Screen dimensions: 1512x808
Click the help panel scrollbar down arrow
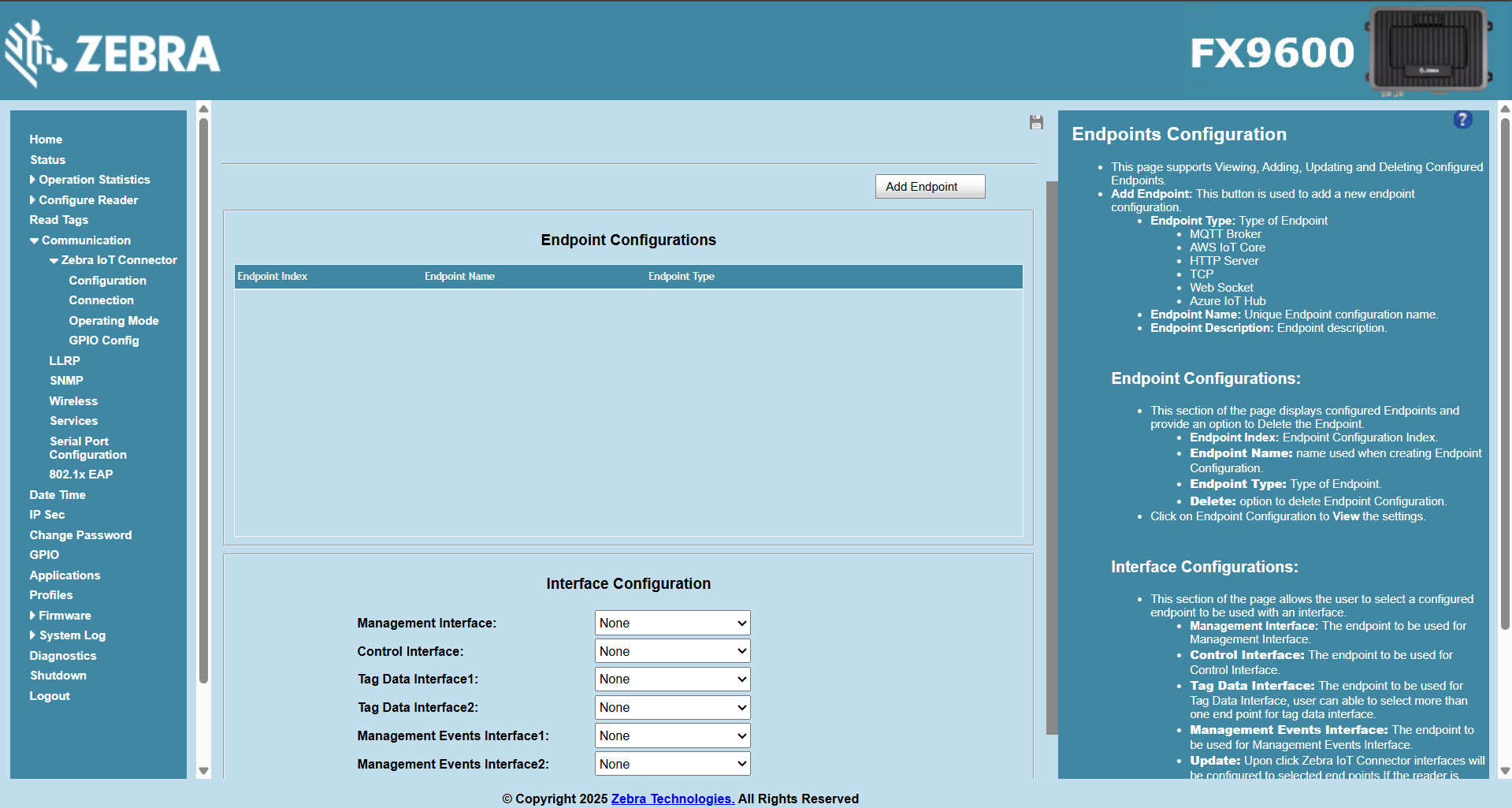(x=1505, y=772)
